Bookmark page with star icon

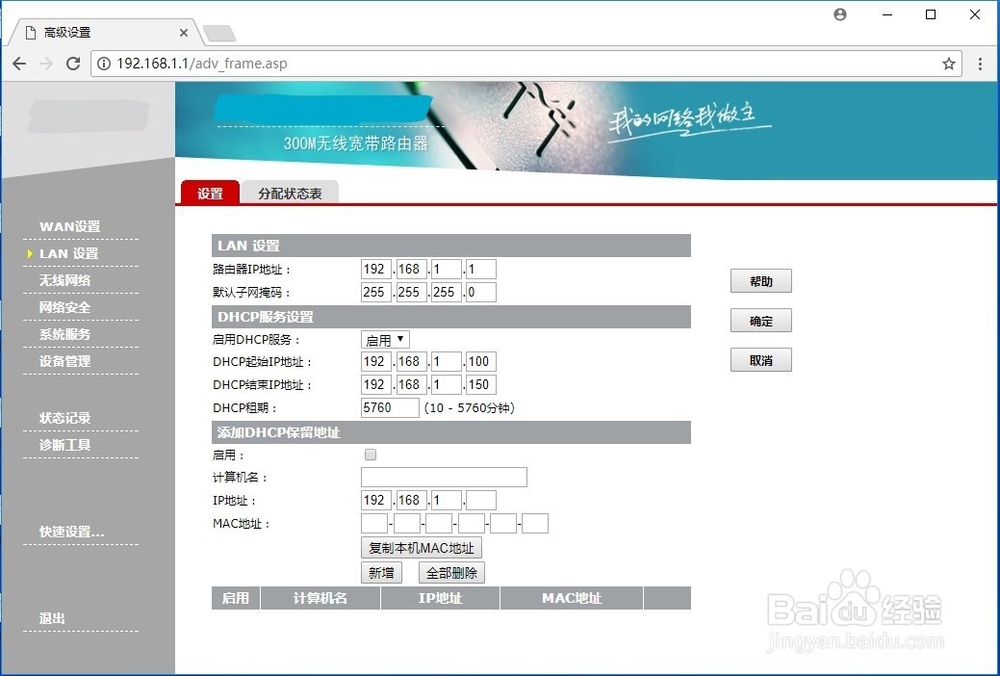[949, 63]
